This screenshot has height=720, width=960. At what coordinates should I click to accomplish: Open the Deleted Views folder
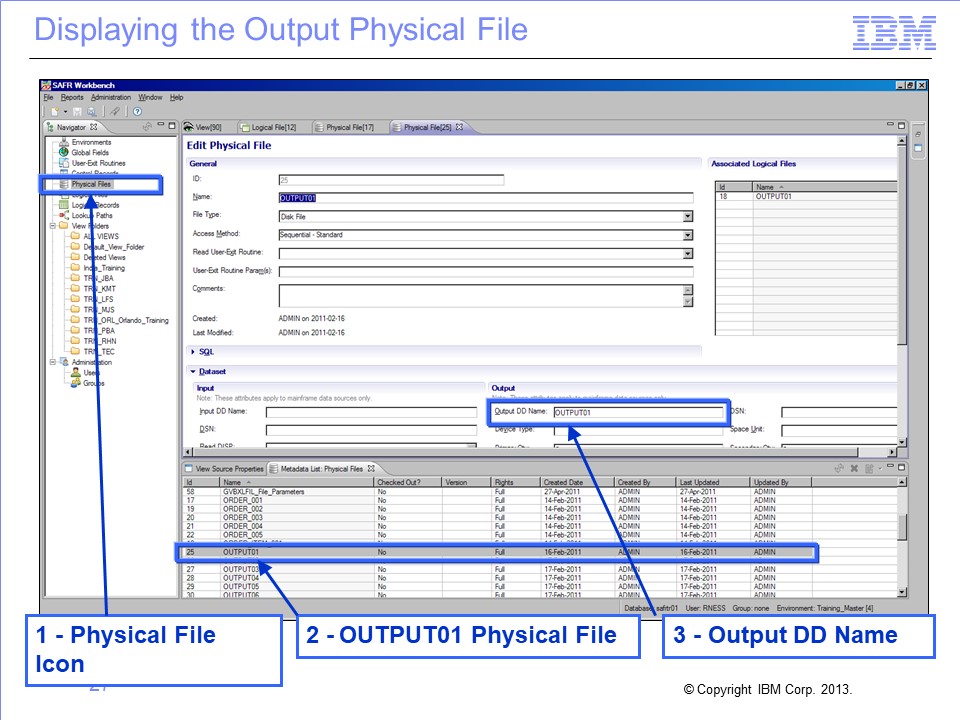tap(98, 257)
